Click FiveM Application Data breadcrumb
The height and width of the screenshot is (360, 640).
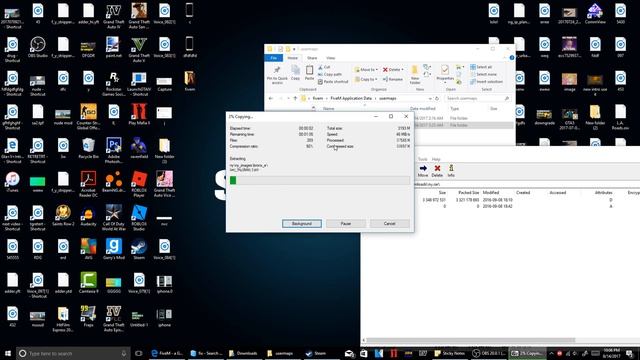pyautogui.click(x=351, y=98)
